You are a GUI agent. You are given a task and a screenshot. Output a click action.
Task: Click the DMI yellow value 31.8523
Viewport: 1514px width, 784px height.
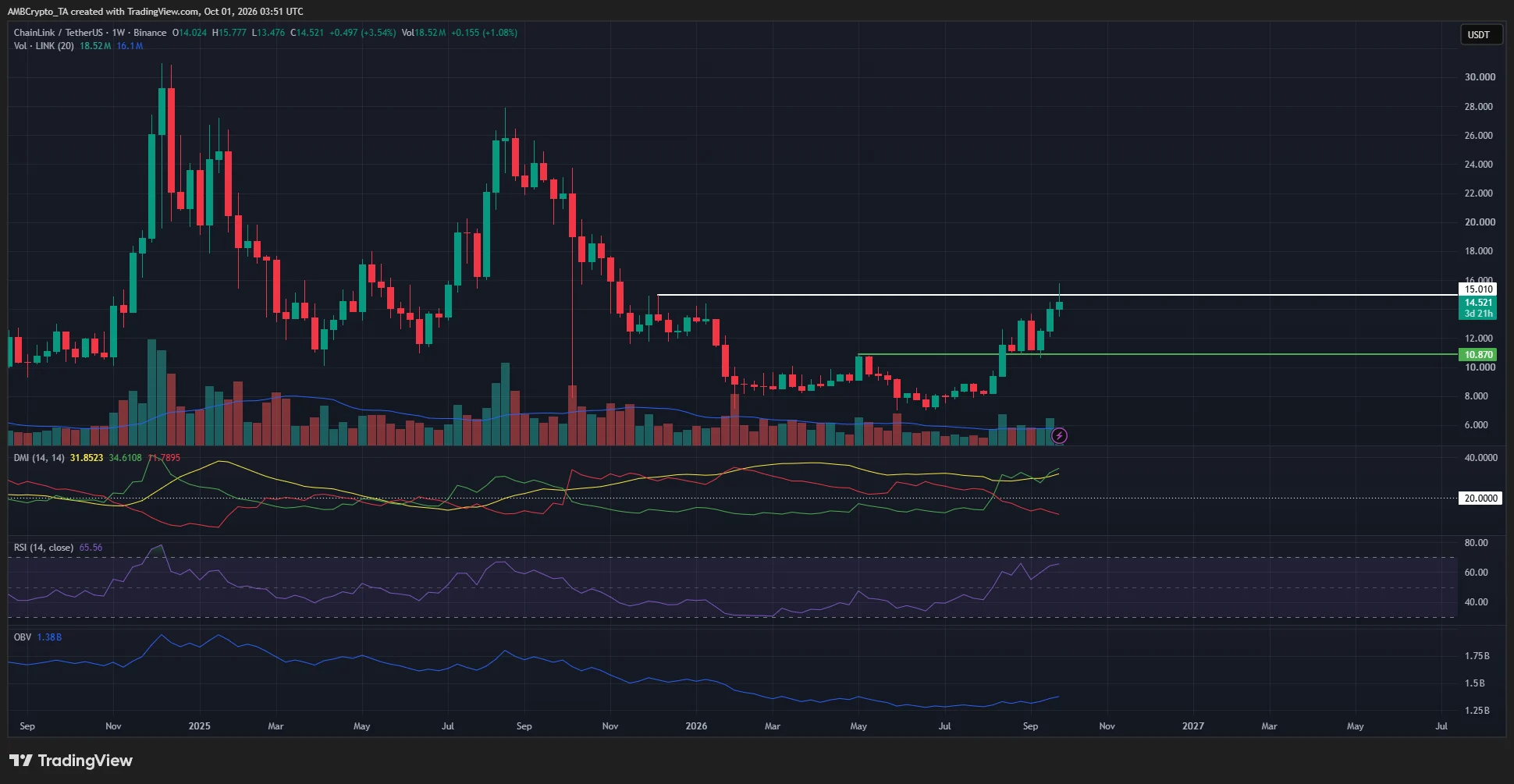pyautogui.click(x=87, y=458)
